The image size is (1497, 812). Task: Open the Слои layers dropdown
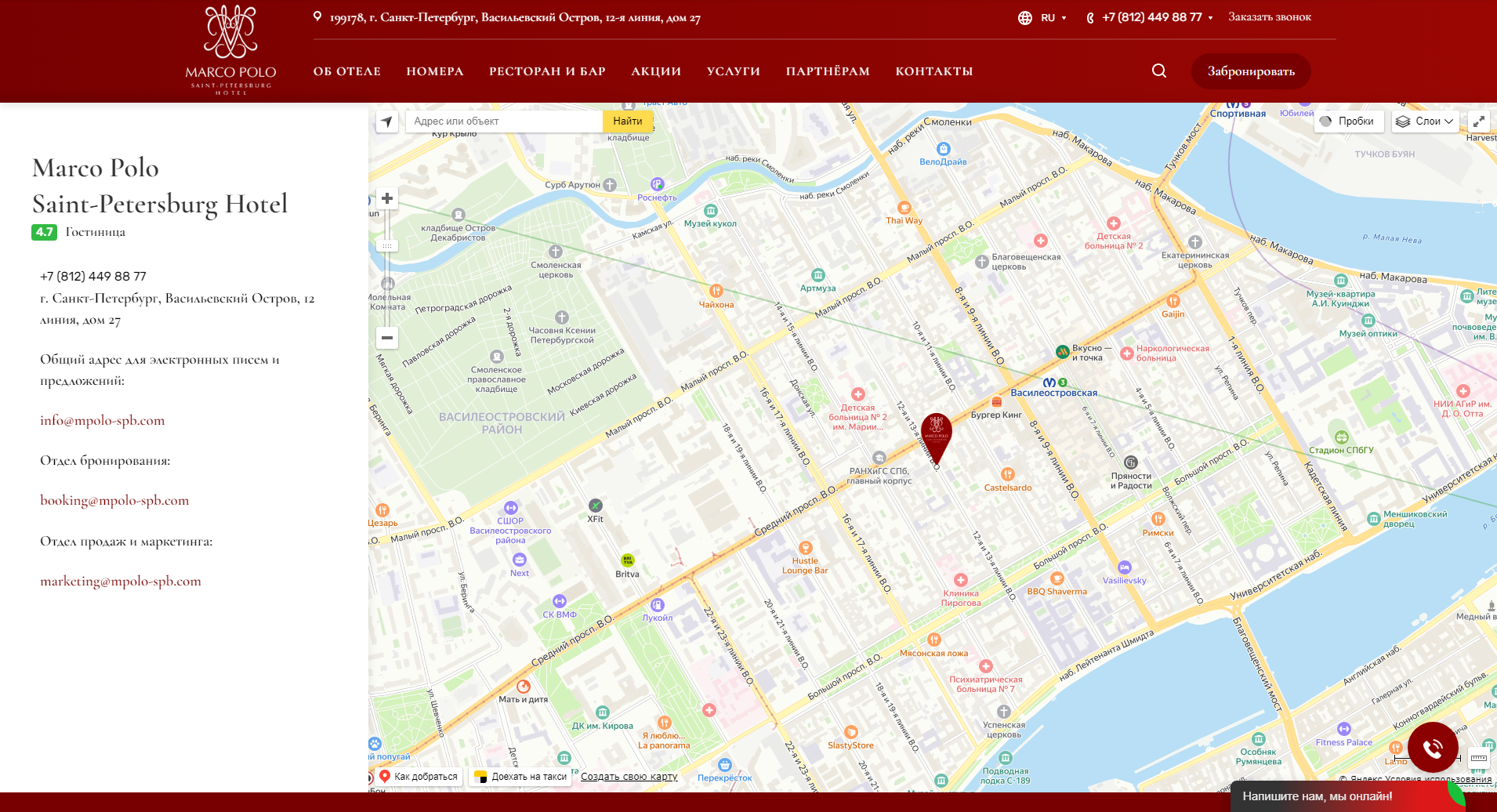[x=1425, y=121]
